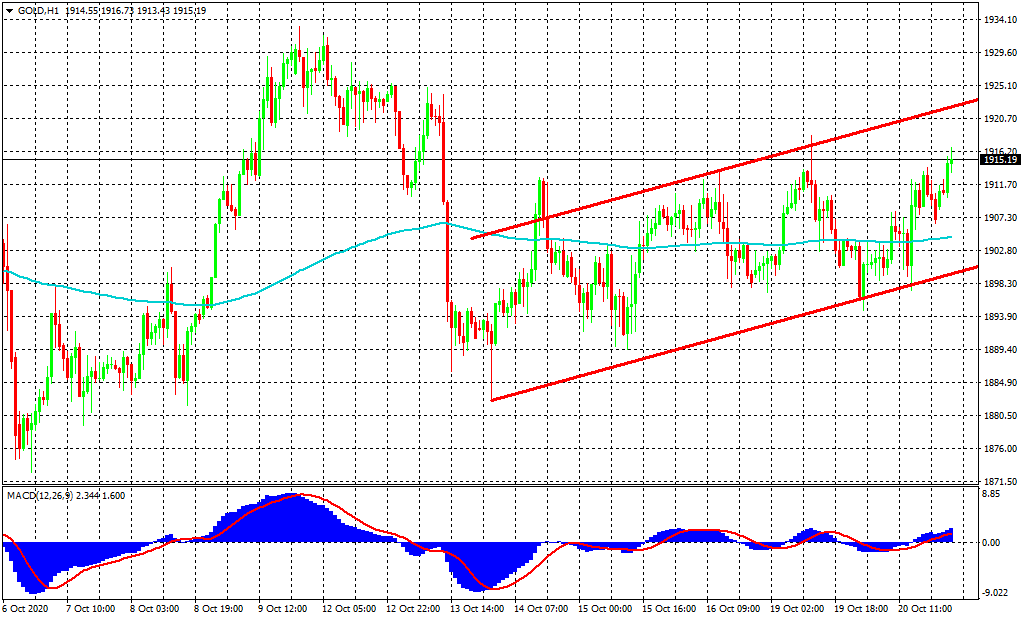
Task: Click the 1920.70 price scale label
Action: click(x=1000, y=119)
